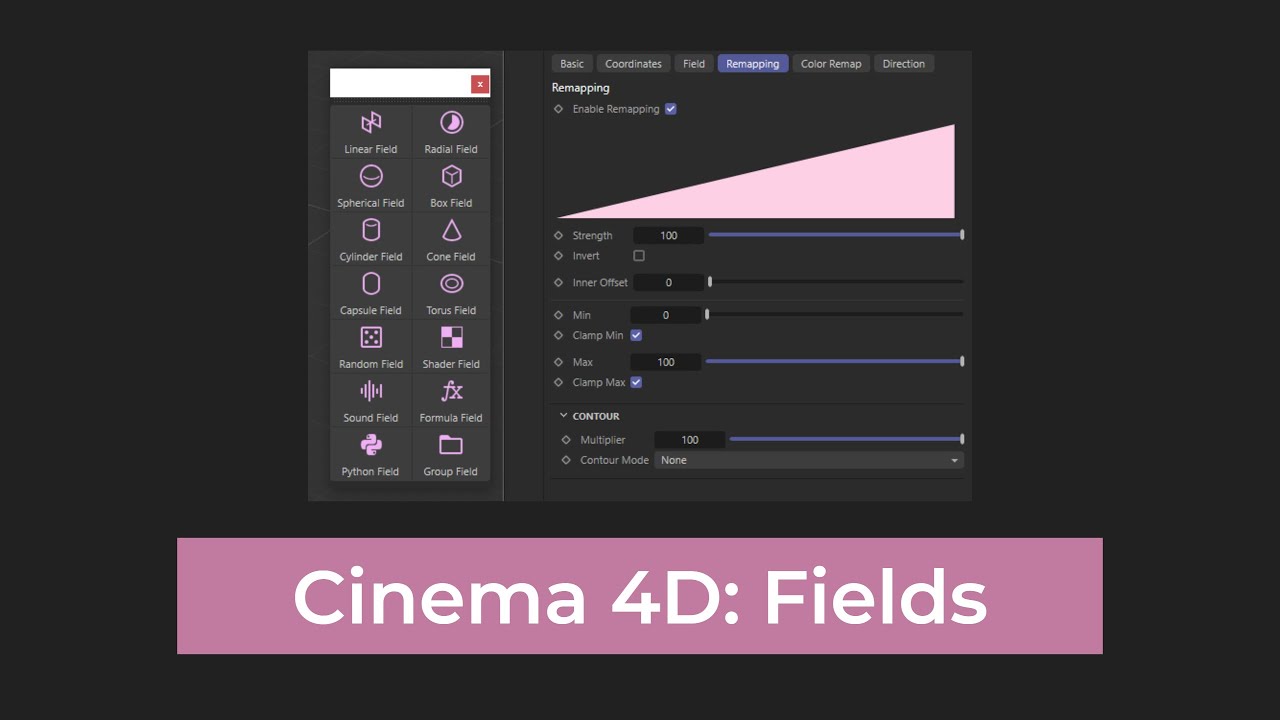Open the Contour Mode dropdown
1280x720 pixels.
[x=809, y=460]
